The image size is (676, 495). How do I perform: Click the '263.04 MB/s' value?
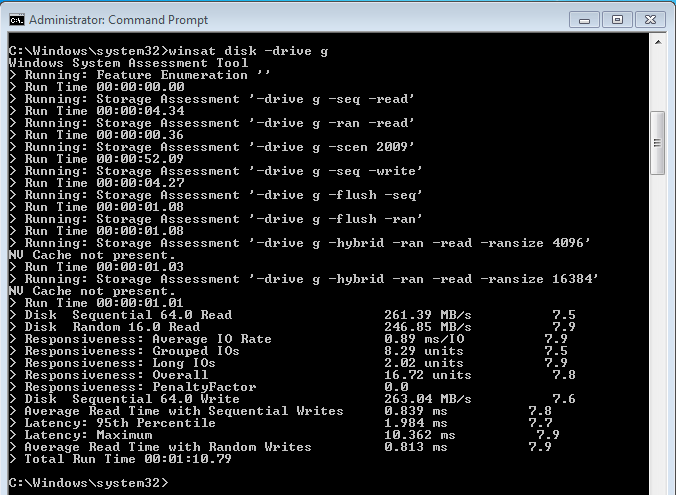click(428, 399)
